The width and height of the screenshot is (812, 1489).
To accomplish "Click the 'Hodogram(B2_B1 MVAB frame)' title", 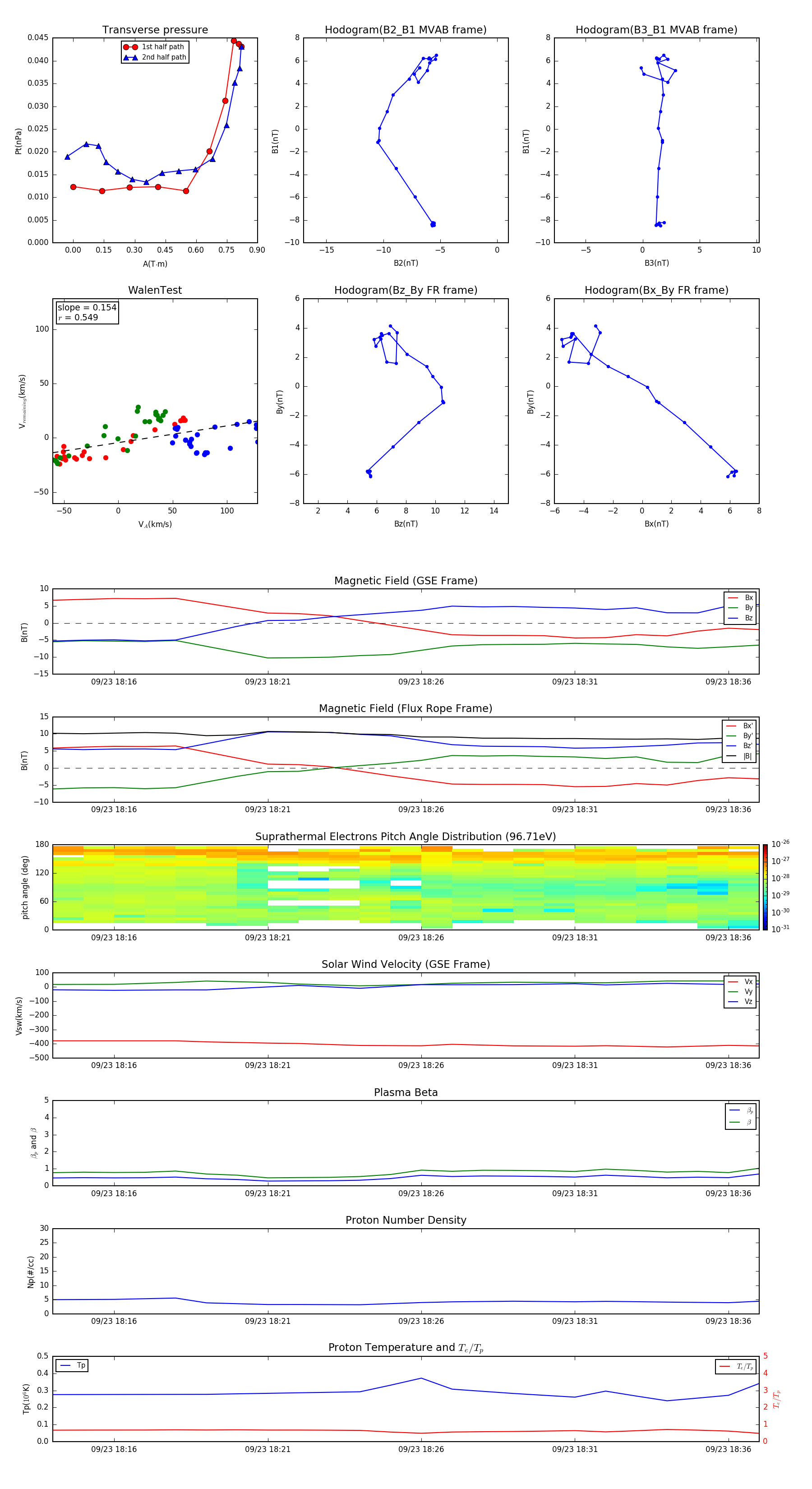I will click(x=406, y=29).
